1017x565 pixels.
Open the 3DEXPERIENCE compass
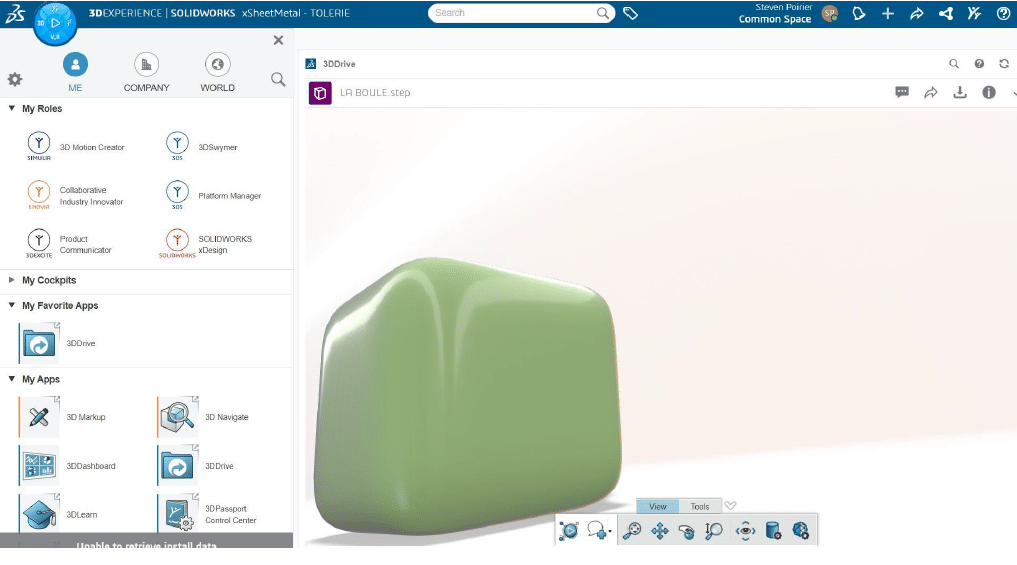coord(55,23)
